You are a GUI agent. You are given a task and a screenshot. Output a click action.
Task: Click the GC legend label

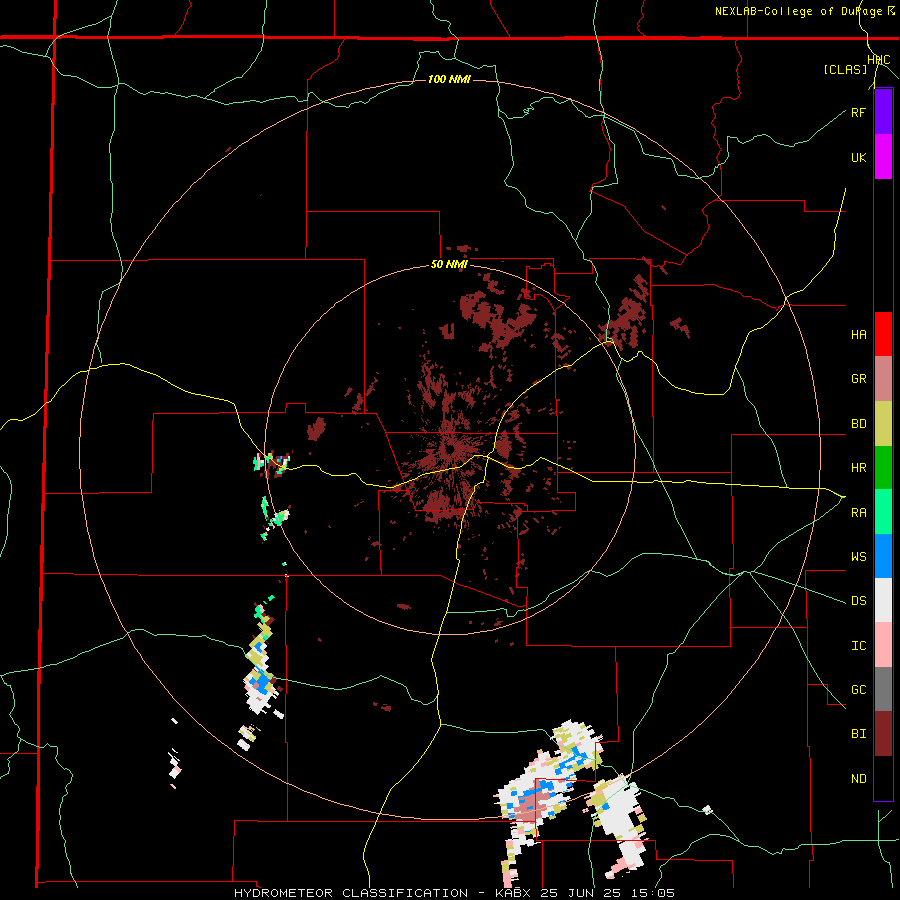point(858,689)
